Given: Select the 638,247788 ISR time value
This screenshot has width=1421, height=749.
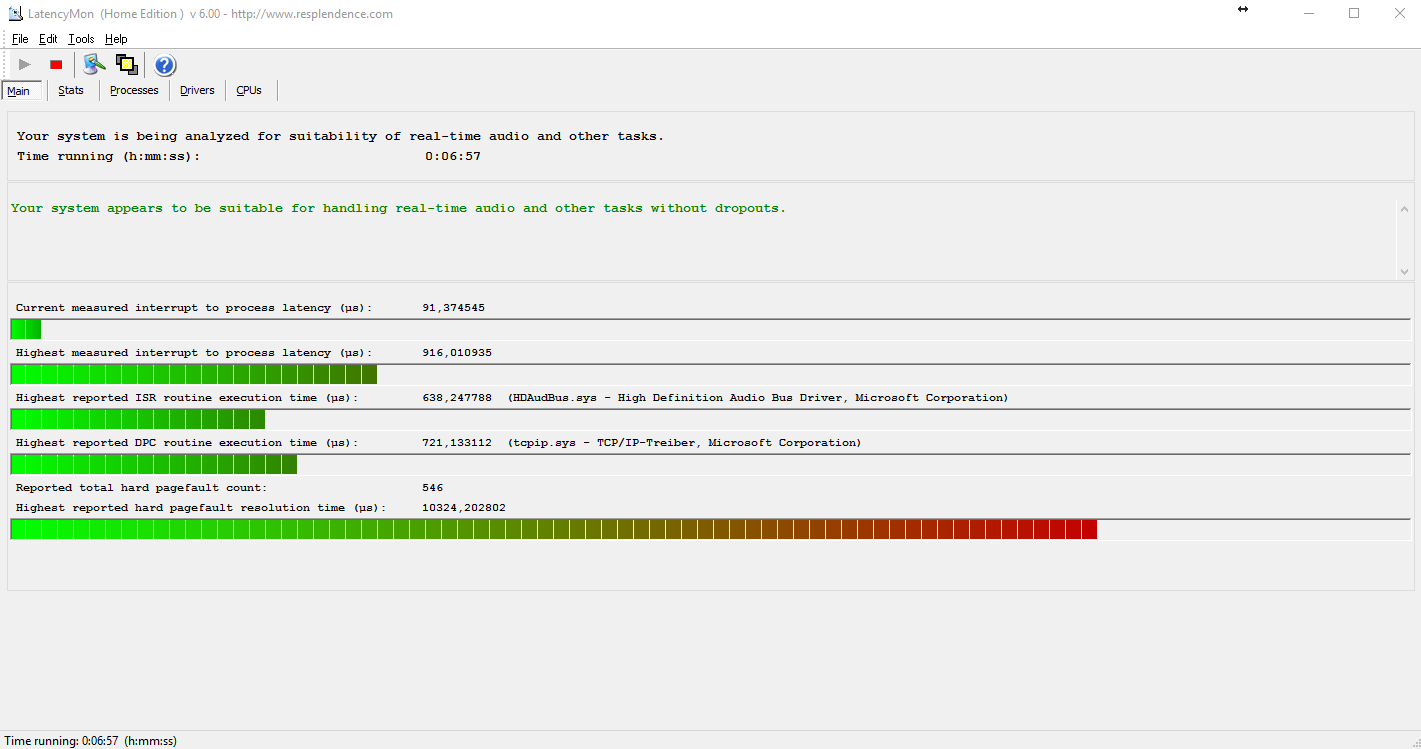Looking at the screenshot, I should point(457,398).
